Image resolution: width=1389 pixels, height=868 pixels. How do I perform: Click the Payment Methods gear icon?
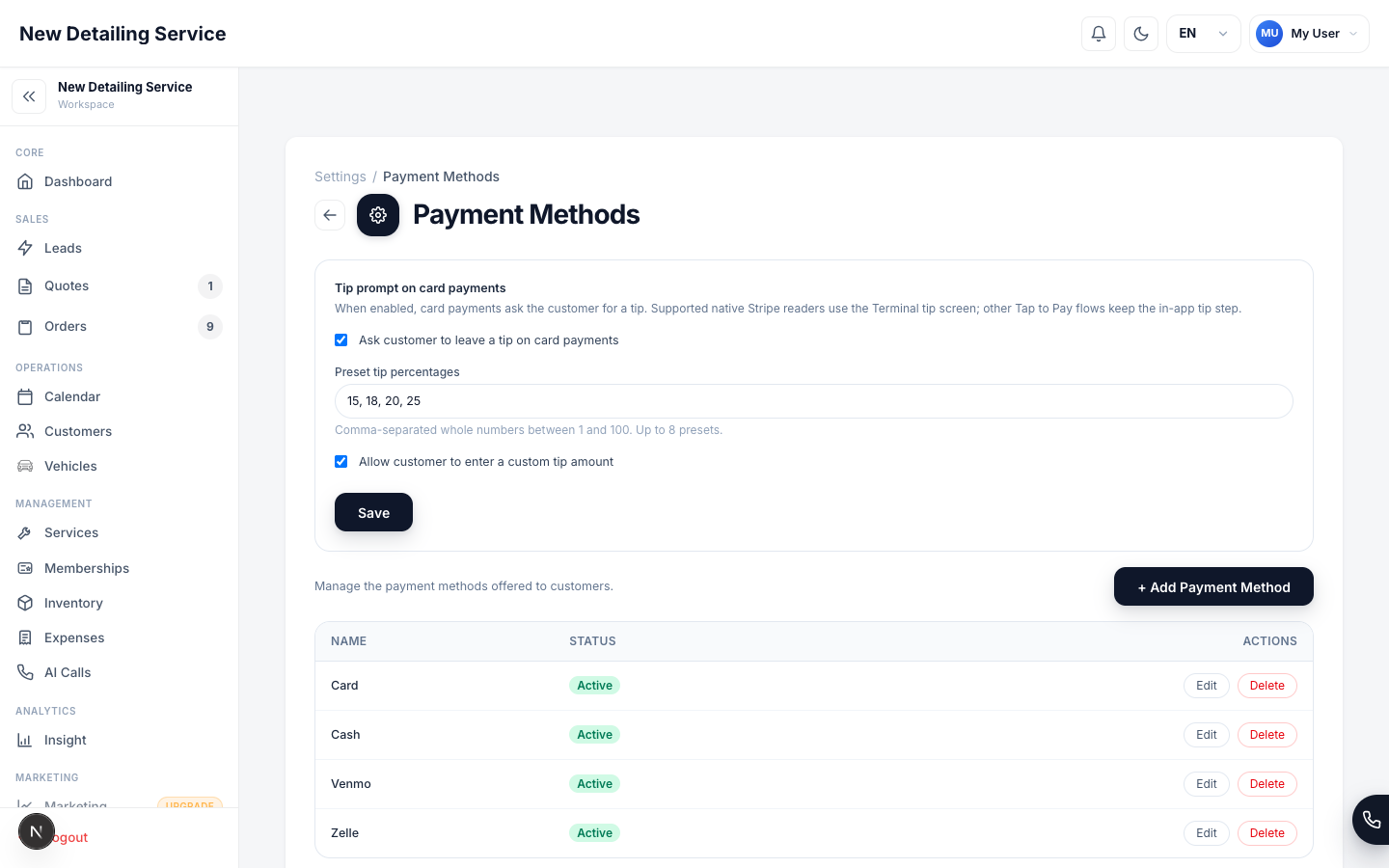tap(378, 215)
